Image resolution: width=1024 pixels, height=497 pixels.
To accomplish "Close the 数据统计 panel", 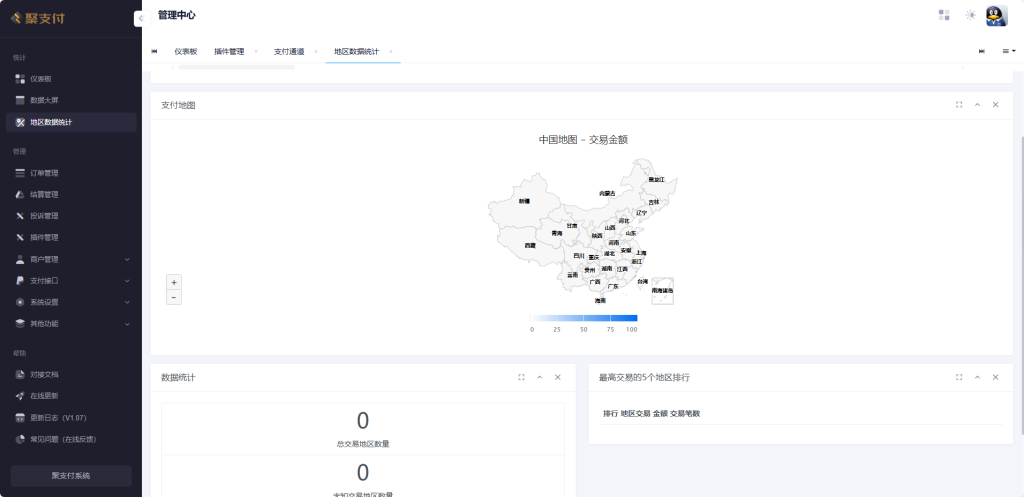I will click(x=558, y=377).
